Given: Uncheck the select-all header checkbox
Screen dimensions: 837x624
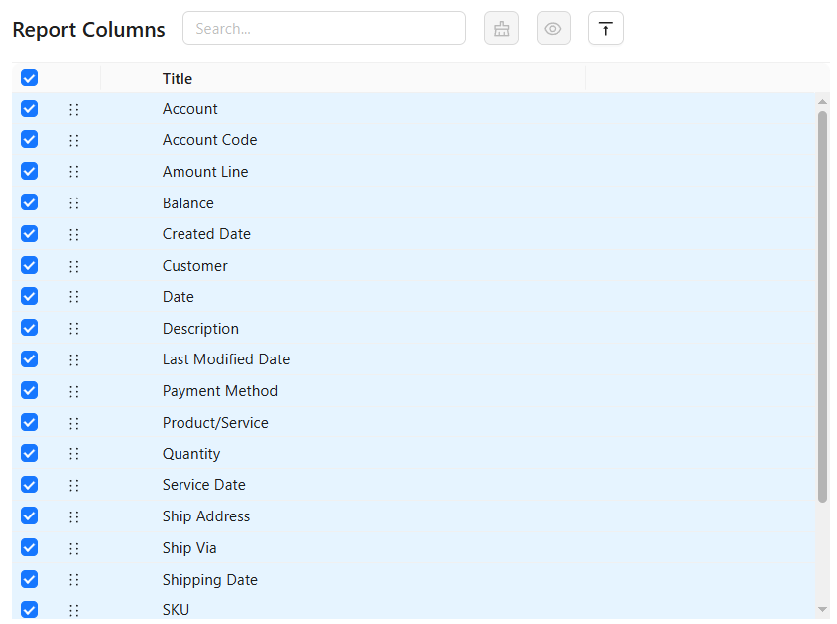Looking at the screenshot, I should tap(29, 78).
